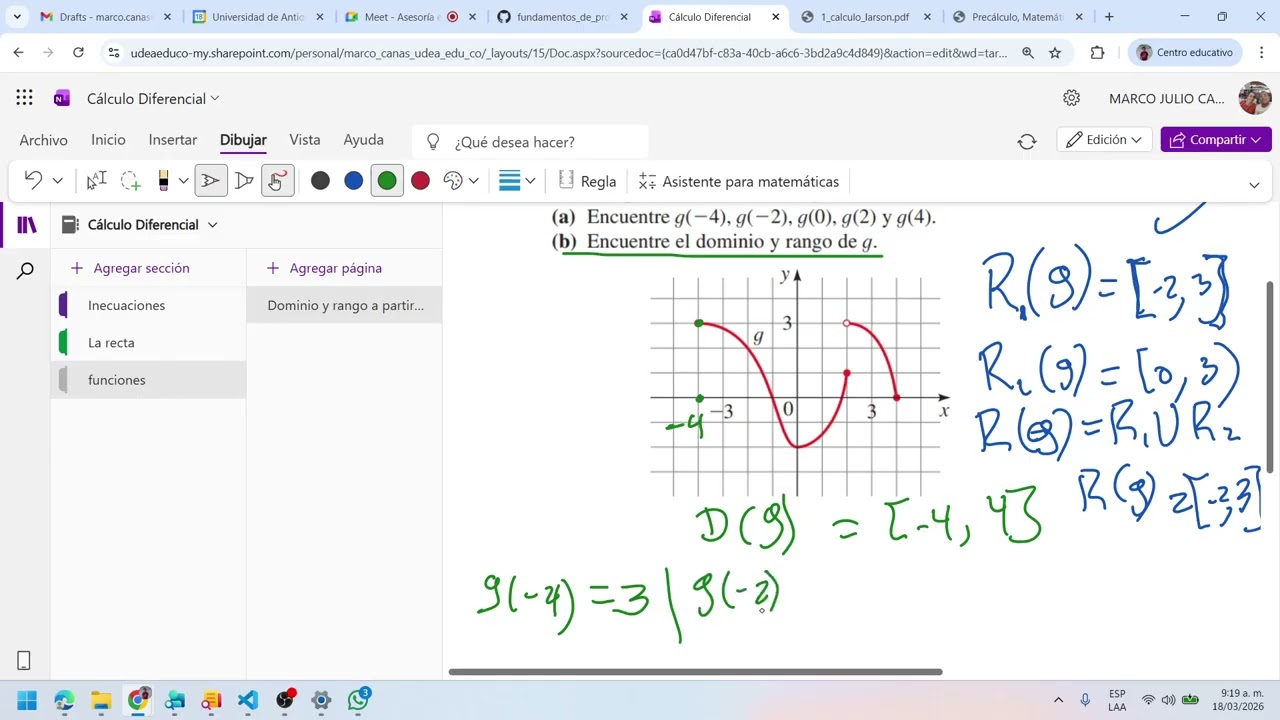Open the Inecuaciones section
Viewport: 1280px width, 720px height.
pyautogui.click(x=148, y=305)
